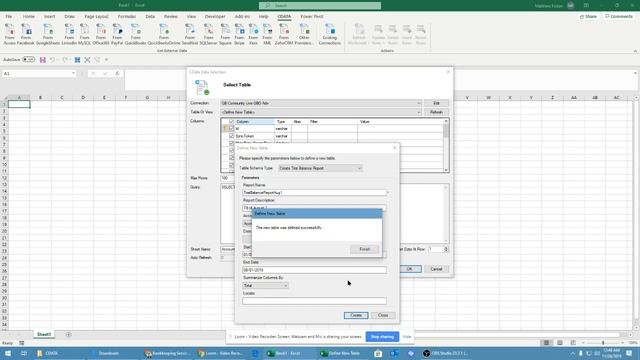Viewport: 640px width, 360px height.
Task: Click Close in Define New Table dialog
Action: click(383, 315)
